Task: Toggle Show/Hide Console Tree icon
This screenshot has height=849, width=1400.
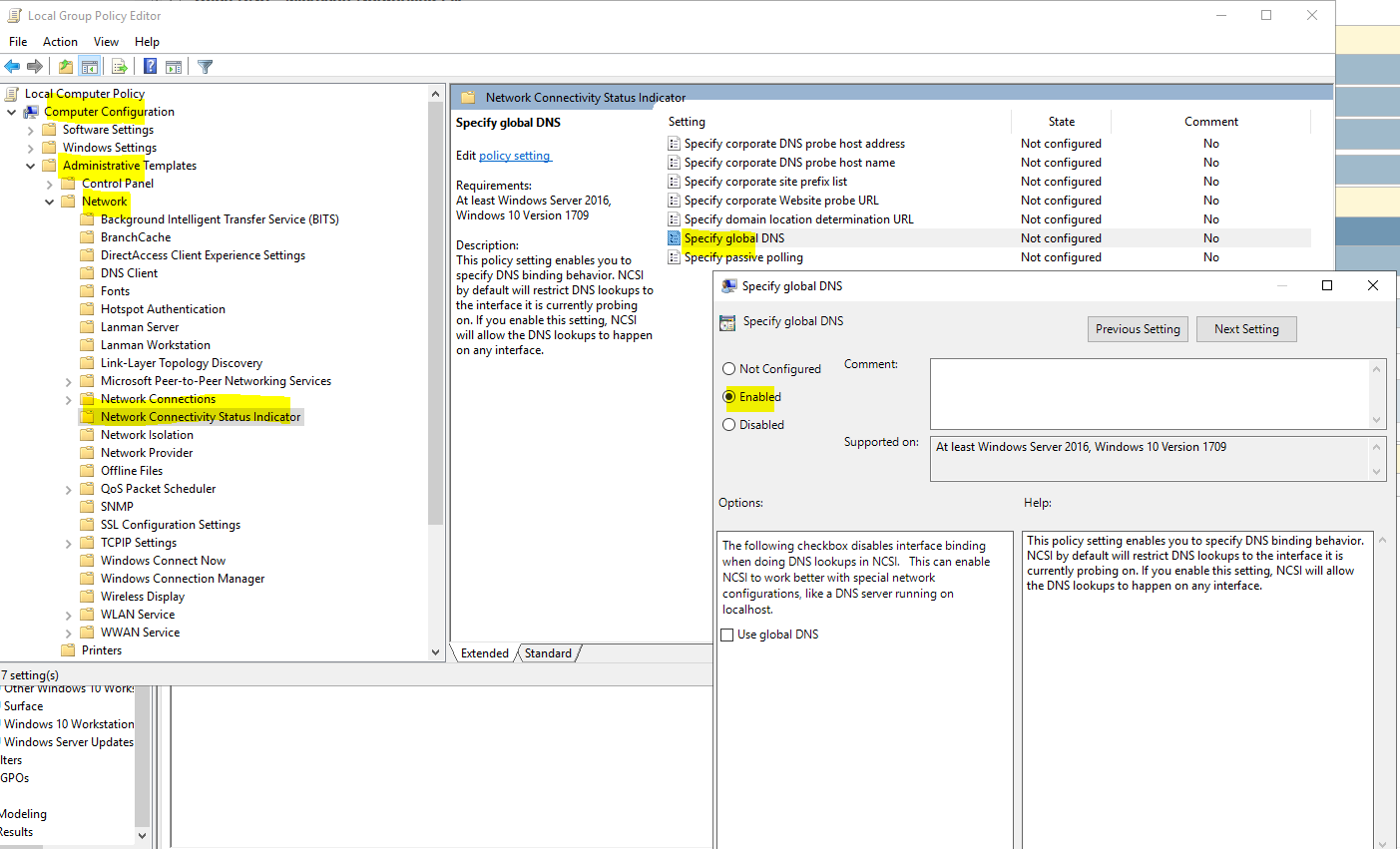Action: click(89, 67)
